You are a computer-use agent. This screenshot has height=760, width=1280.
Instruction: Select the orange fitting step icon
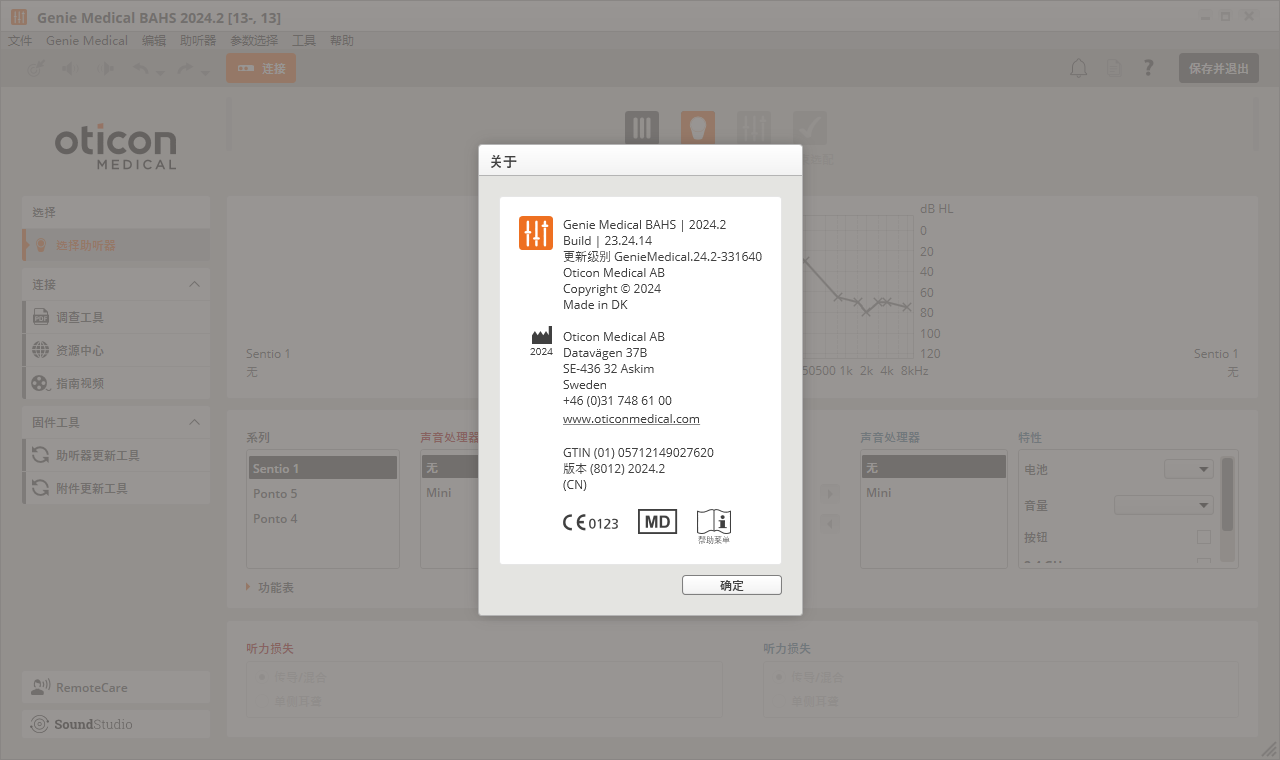coord(698,128)
